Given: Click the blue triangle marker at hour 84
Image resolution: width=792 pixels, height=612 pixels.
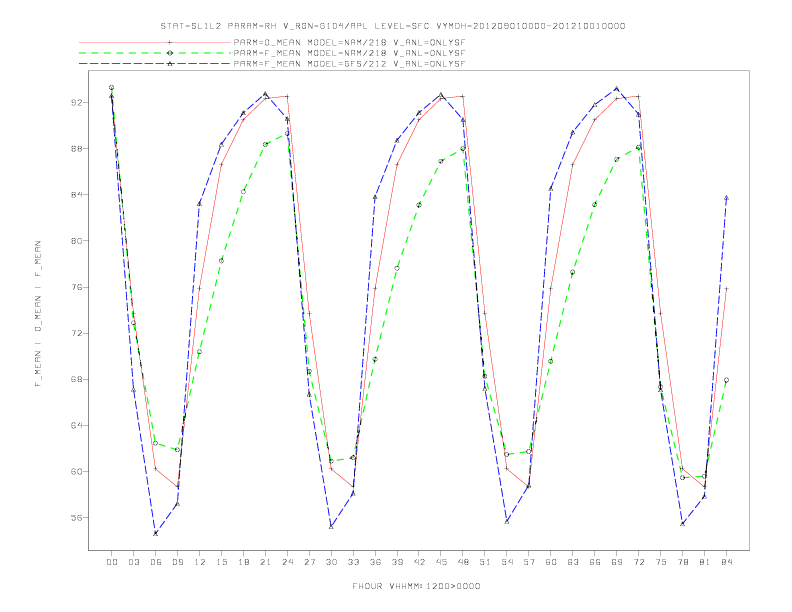Looking at the screenshot, I should tap(726, 198).
